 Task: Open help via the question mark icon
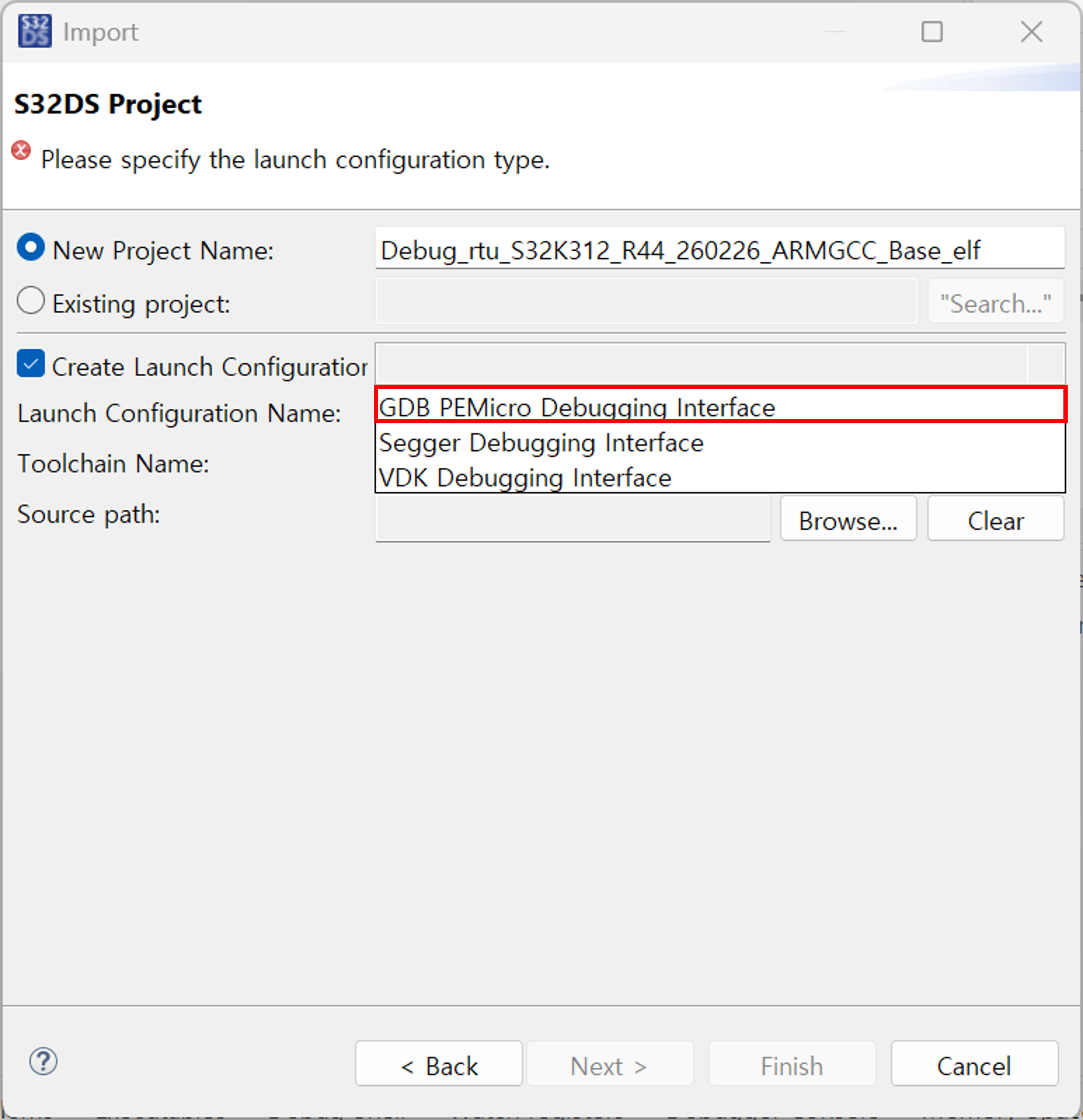click(x=43, y=1062)
